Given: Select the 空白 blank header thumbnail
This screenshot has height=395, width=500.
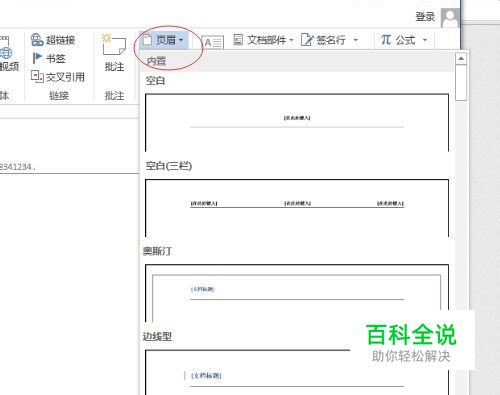Looking at the screenshot, I should click(x=297, y=122).
